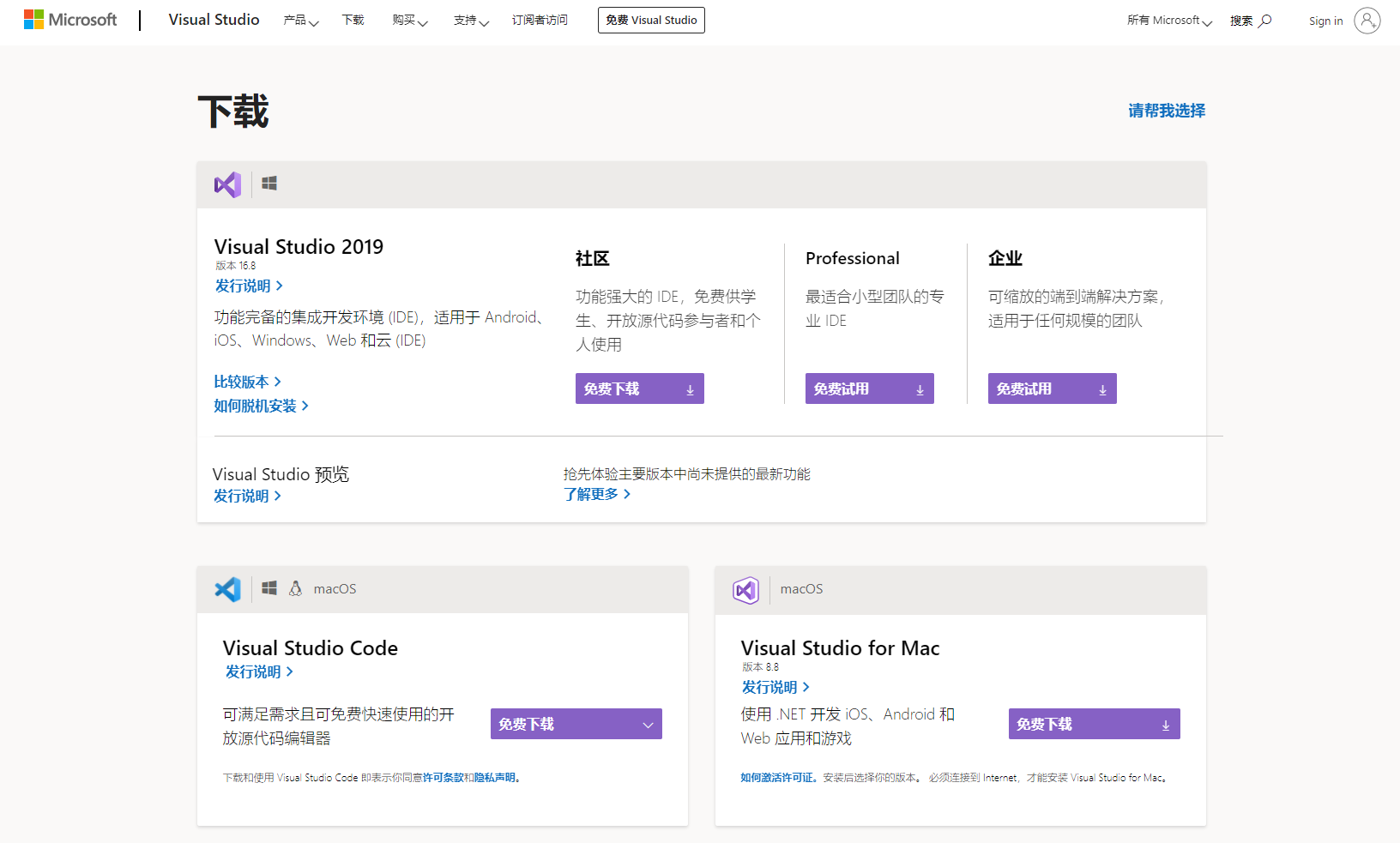Click download arrow on 社区 免费下载 button
1400x843 pixels.
(690, 389)
